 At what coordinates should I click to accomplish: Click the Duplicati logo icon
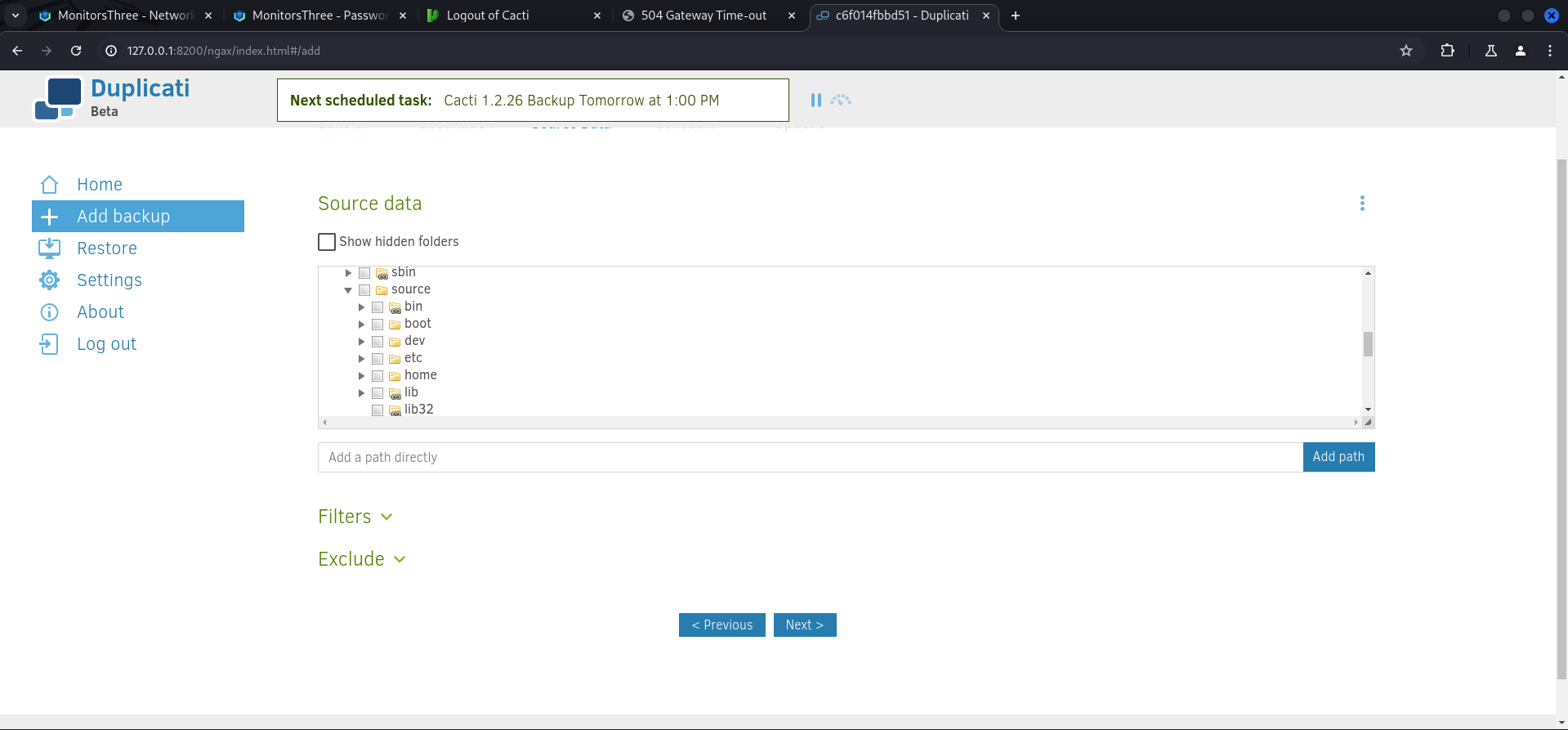(x=58, y=99)
